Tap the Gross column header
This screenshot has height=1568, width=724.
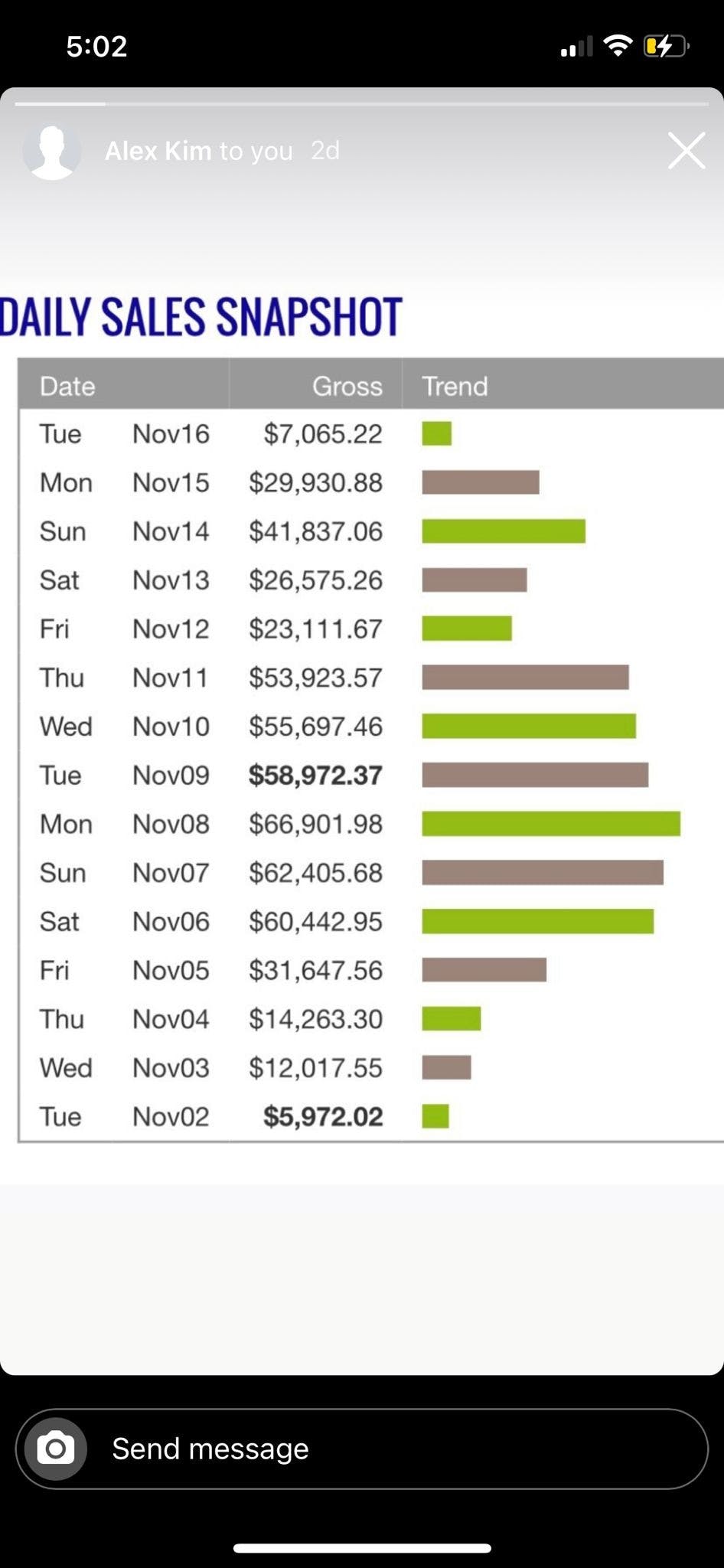coord(347,386)
